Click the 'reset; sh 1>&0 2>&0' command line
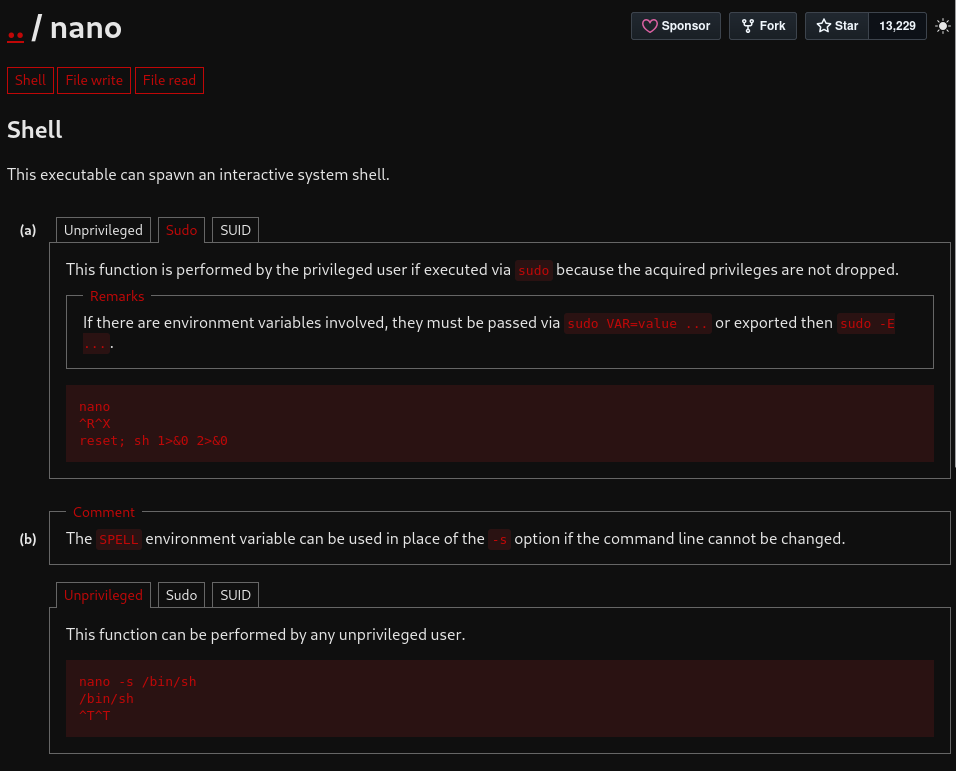 (x=153, y=441)
